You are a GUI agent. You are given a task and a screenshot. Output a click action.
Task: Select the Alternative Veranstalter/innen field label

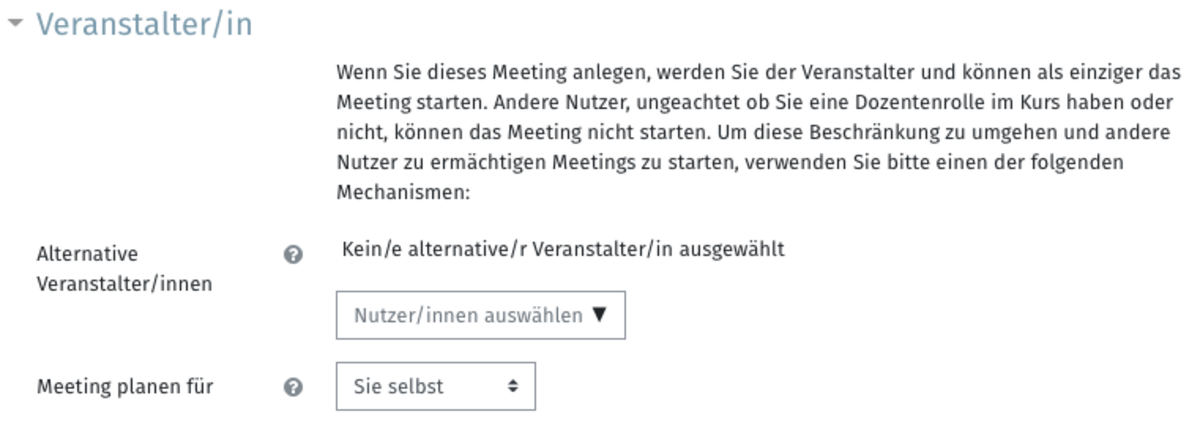click(x=125, y=269)
